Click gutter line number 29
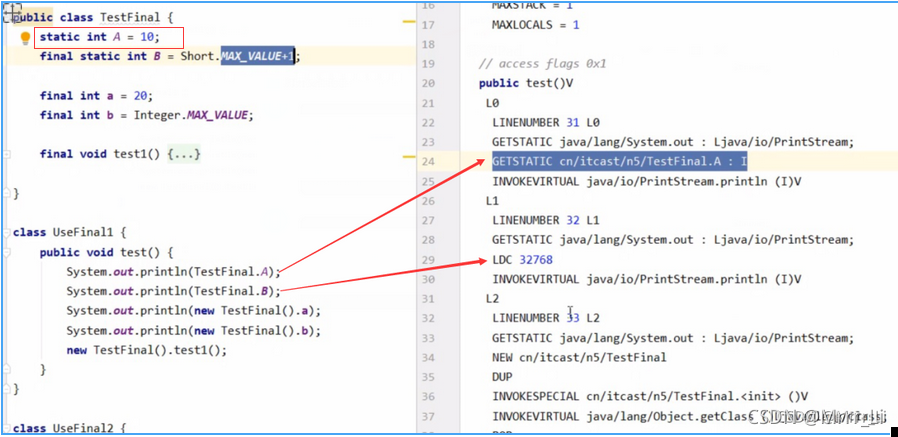Screen dimensions: 898x437 pyautogui.click(x=428, y=259)
